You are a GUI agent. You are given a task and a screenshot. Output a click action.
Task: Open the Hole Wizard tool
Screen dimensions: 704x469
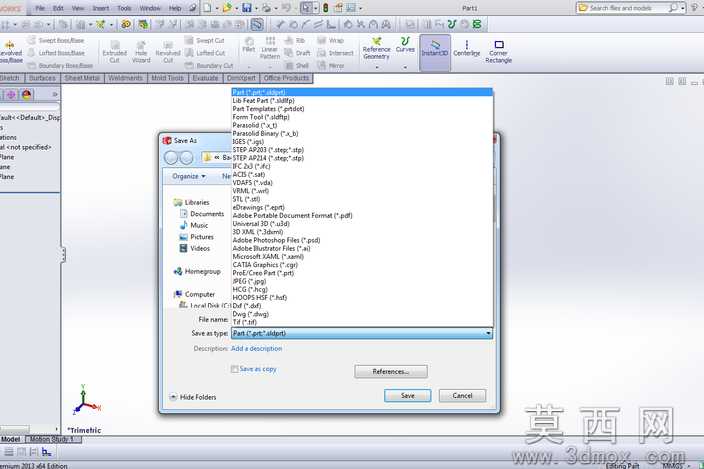click(x=141, y=52)
